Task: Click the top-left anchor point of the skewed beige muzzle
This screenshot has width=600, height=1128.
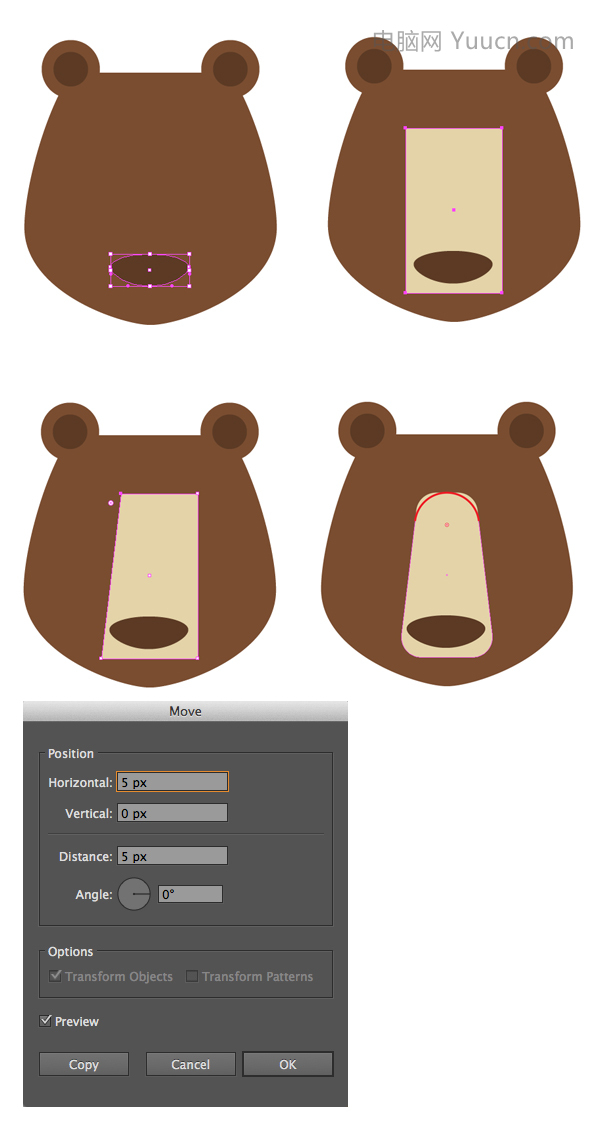Action: click(x=120, y=494)
